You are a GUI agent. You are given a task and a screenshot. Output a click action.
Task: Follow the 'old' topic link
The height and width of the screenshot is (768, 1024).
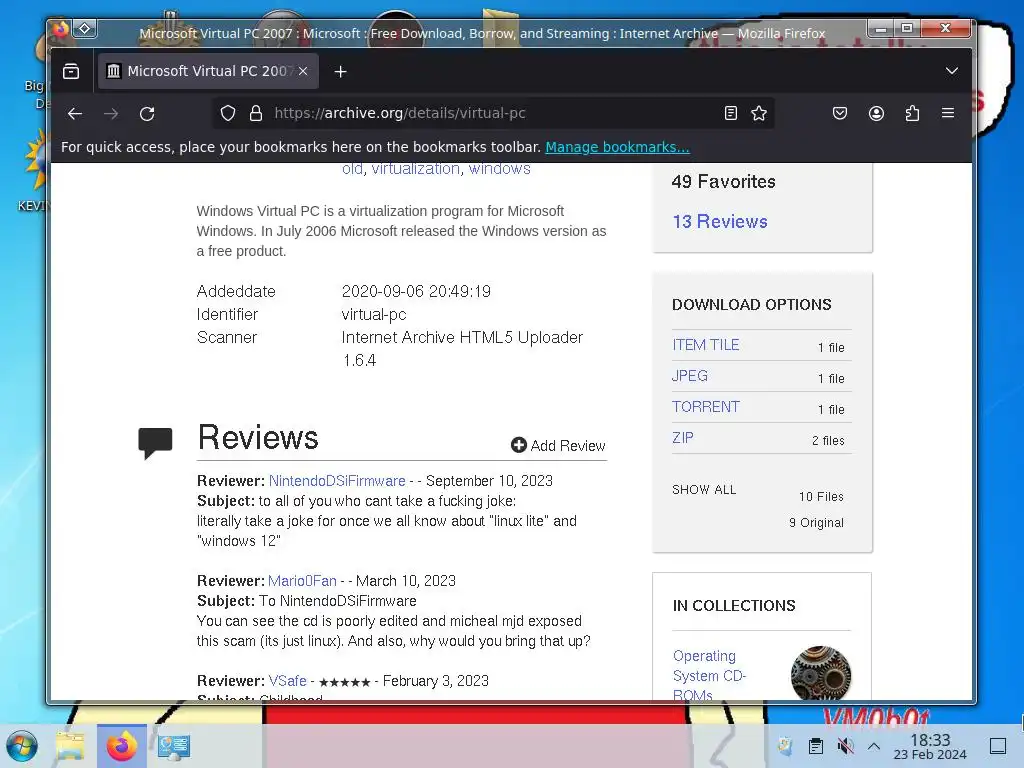pos(352,168)
